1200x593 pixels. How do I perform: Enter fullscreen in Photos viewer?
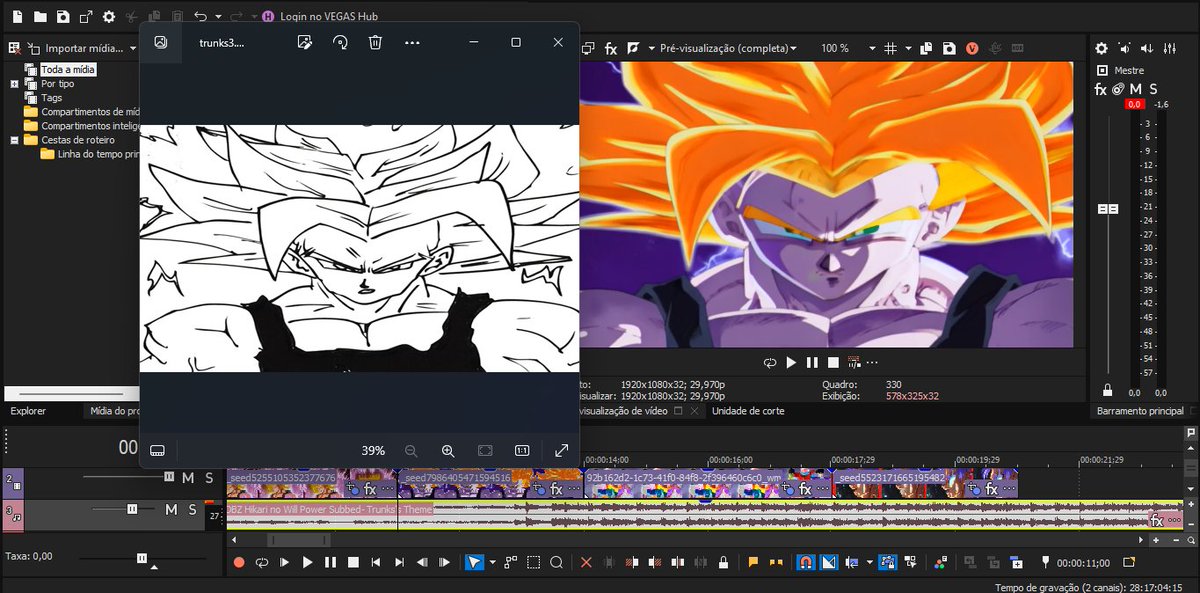click(x=561, y=451)
